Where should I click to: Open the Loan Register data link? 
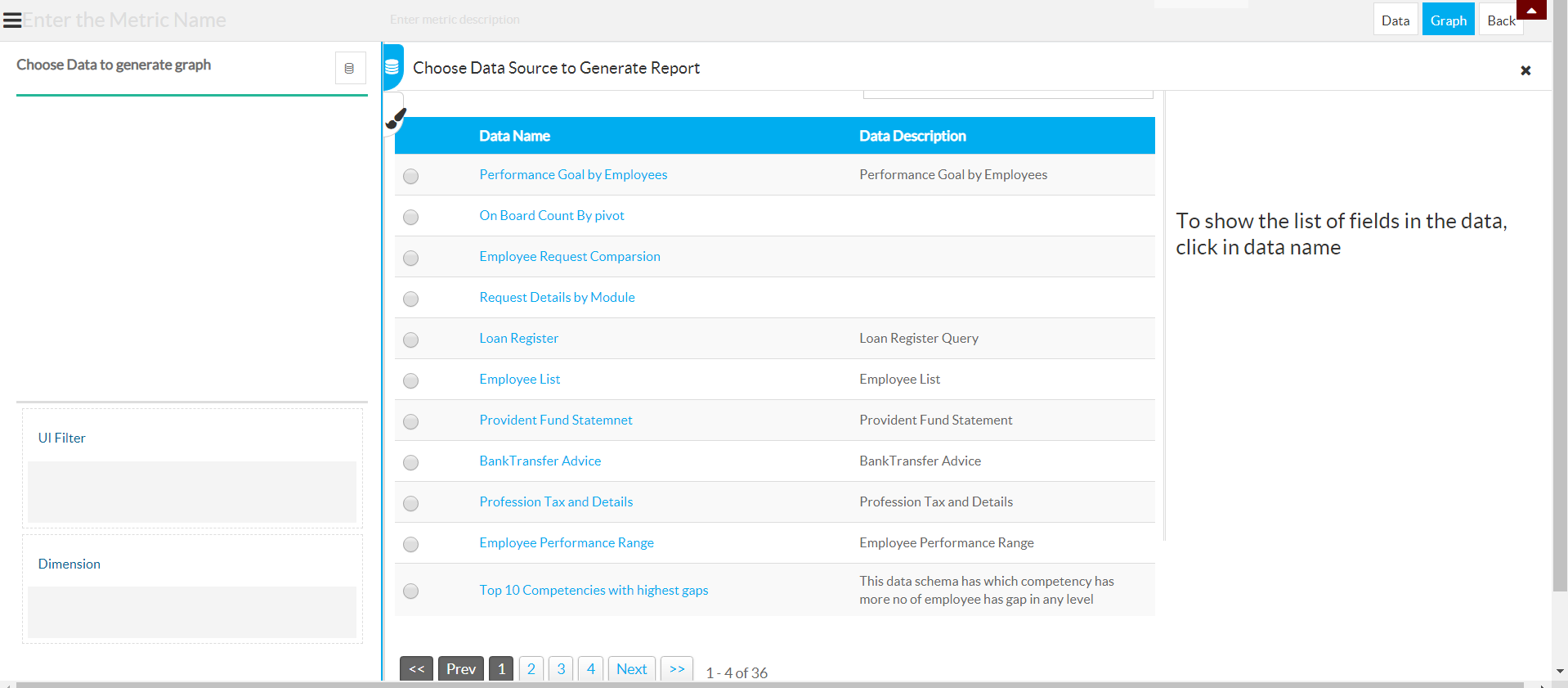pyautogui.click(x=519, y=338)
